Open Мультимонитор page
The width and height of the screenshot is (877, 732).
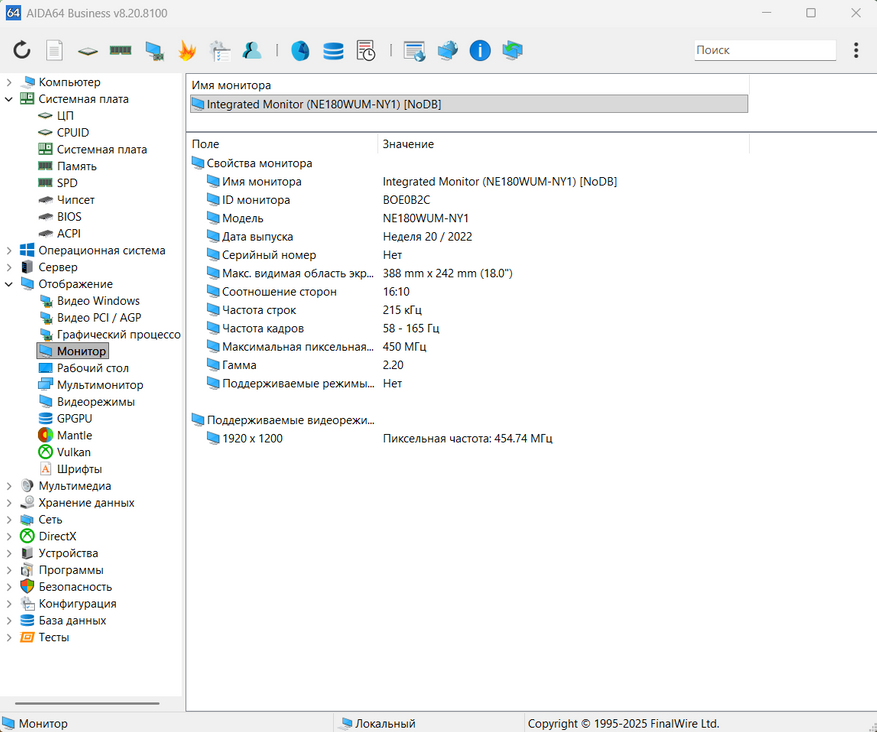tap(100, 385)
